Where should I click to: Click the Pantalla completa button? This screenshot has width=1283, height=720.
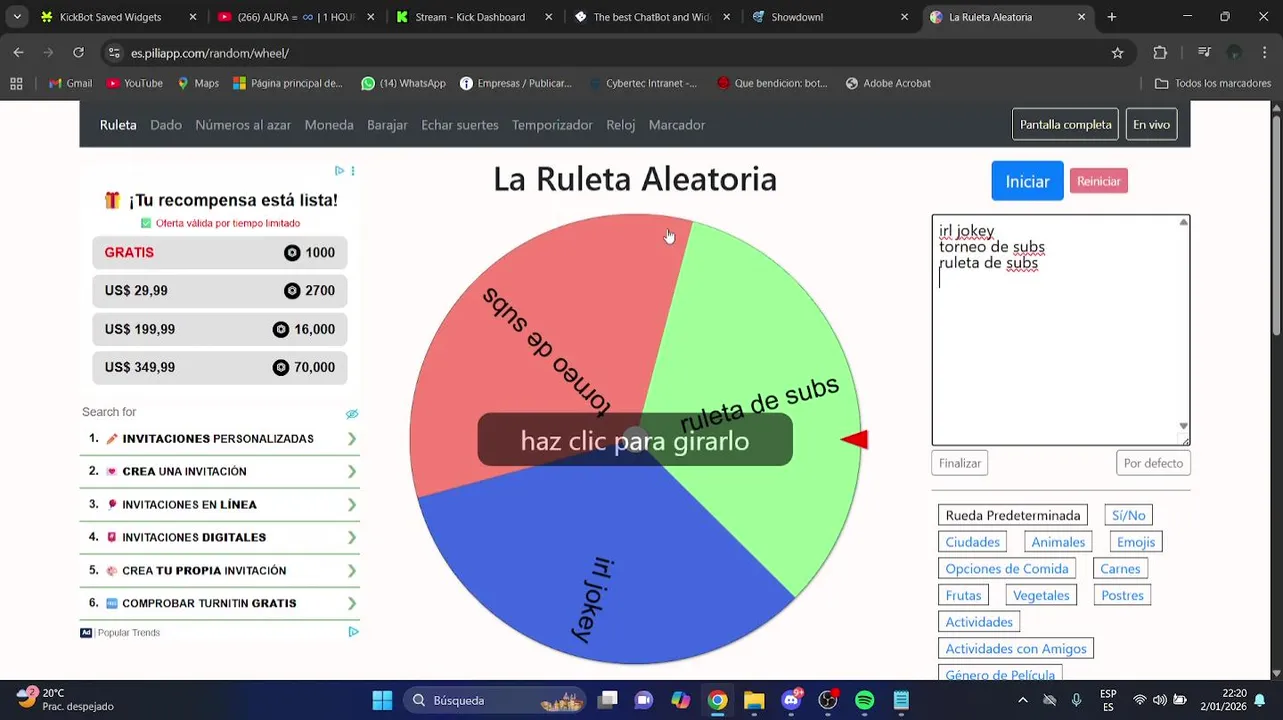point(1065,125)
